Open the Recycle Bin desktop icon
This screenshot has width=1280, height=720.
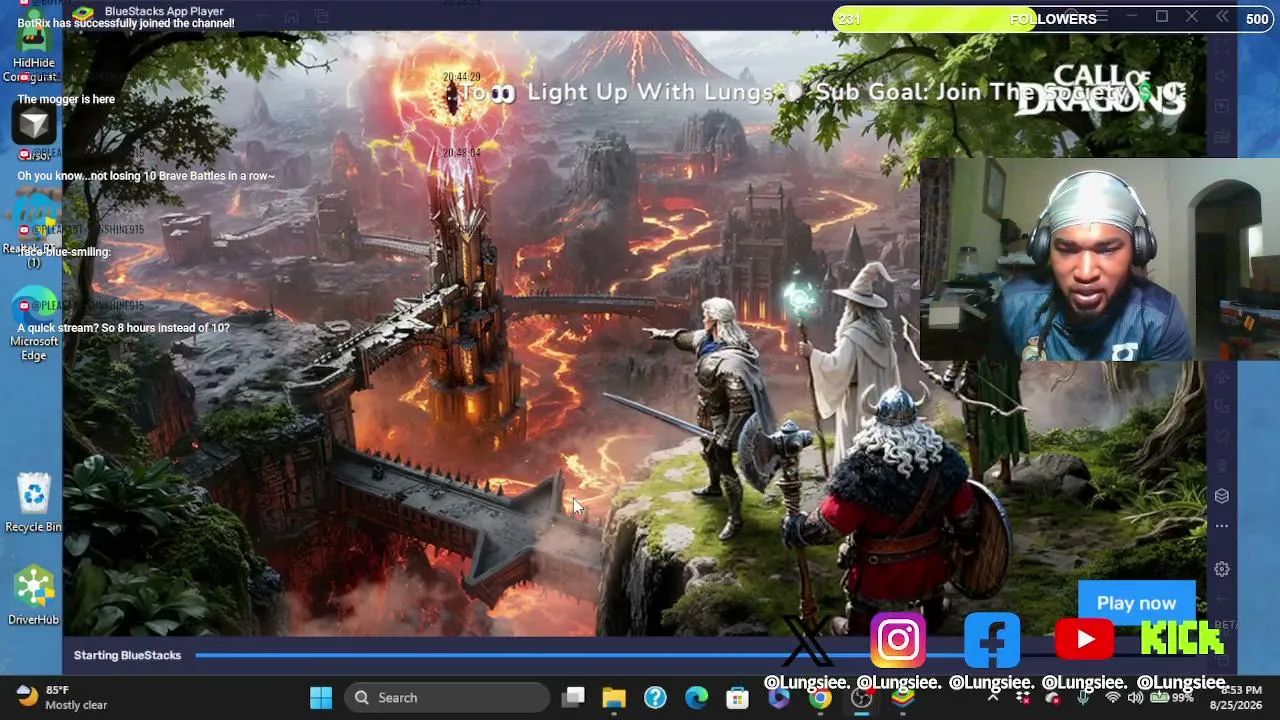point(33,502)
